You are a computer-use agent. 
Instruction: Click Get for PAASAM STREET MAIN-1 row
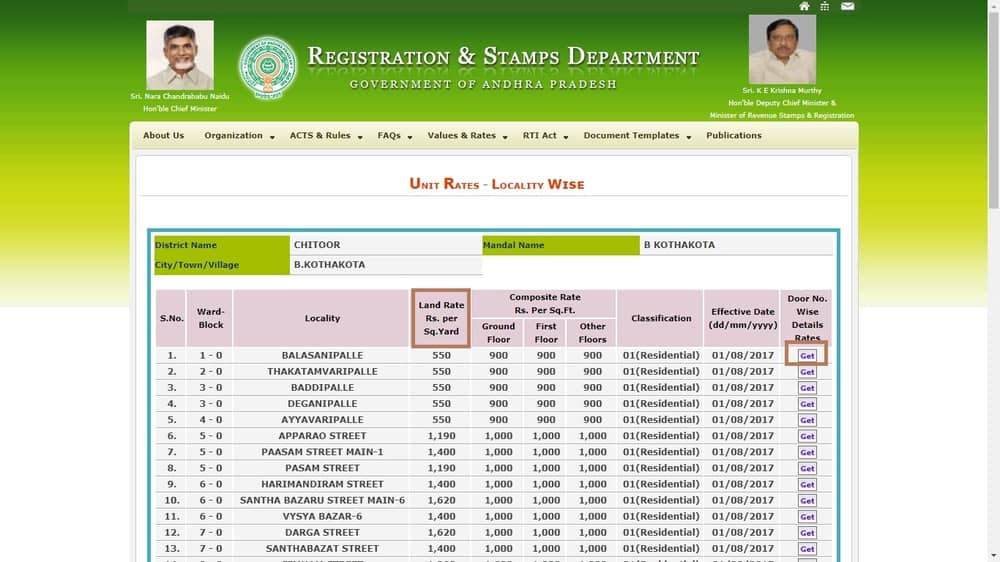(807, 452)
